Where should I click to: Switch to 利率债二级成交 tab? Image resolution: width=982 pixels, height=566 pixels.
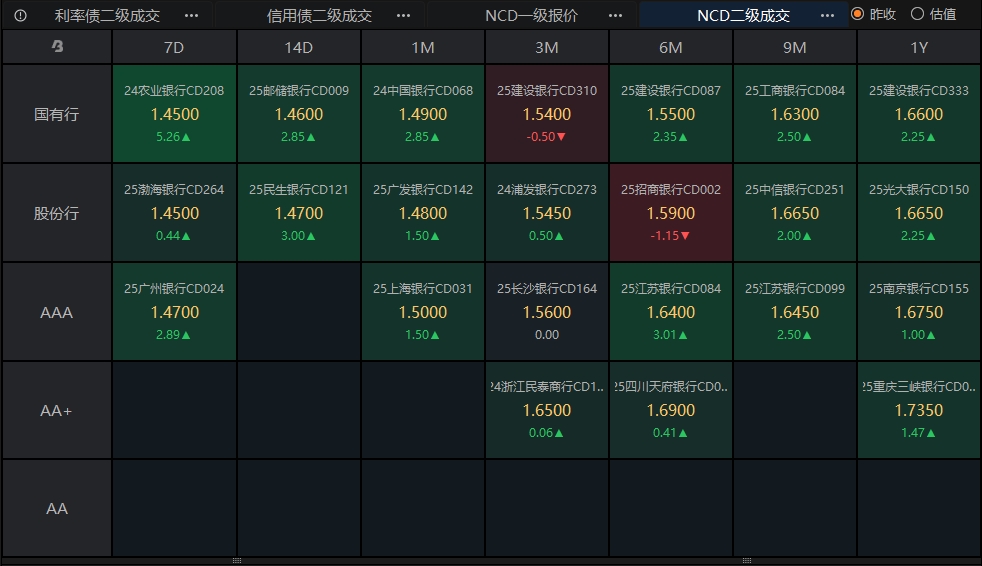click(x=107, y=16)
